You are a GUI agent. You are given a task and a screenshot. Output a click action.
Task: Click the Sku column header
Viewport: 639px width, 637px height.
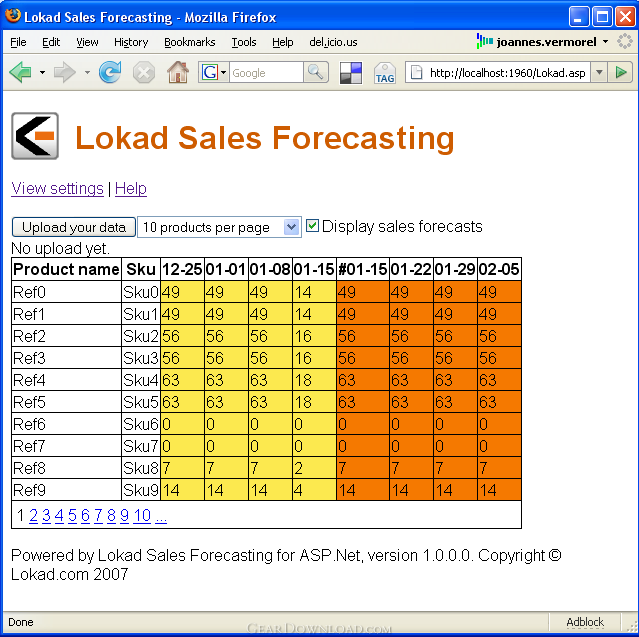pyautogui.click(x=141, y=269)
